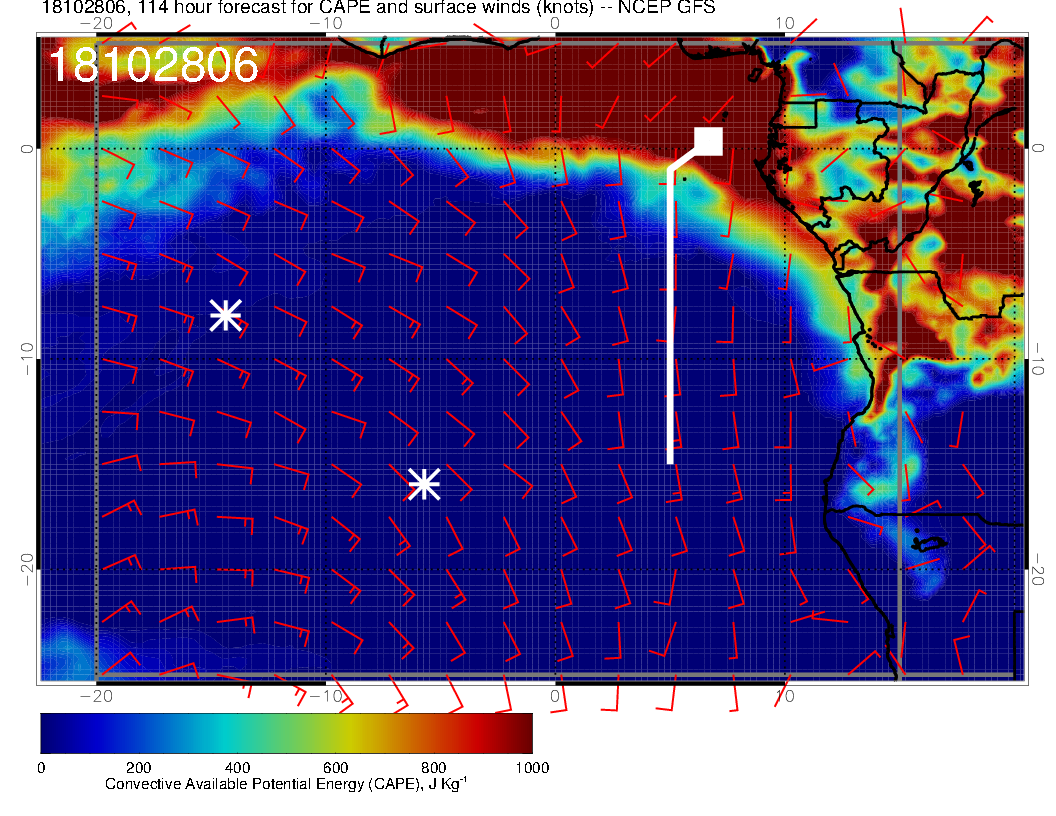This screenshot has width=1056, height=816.
Task: Click the '1000' colorbar tick label
Action: (x=532, y=768)
